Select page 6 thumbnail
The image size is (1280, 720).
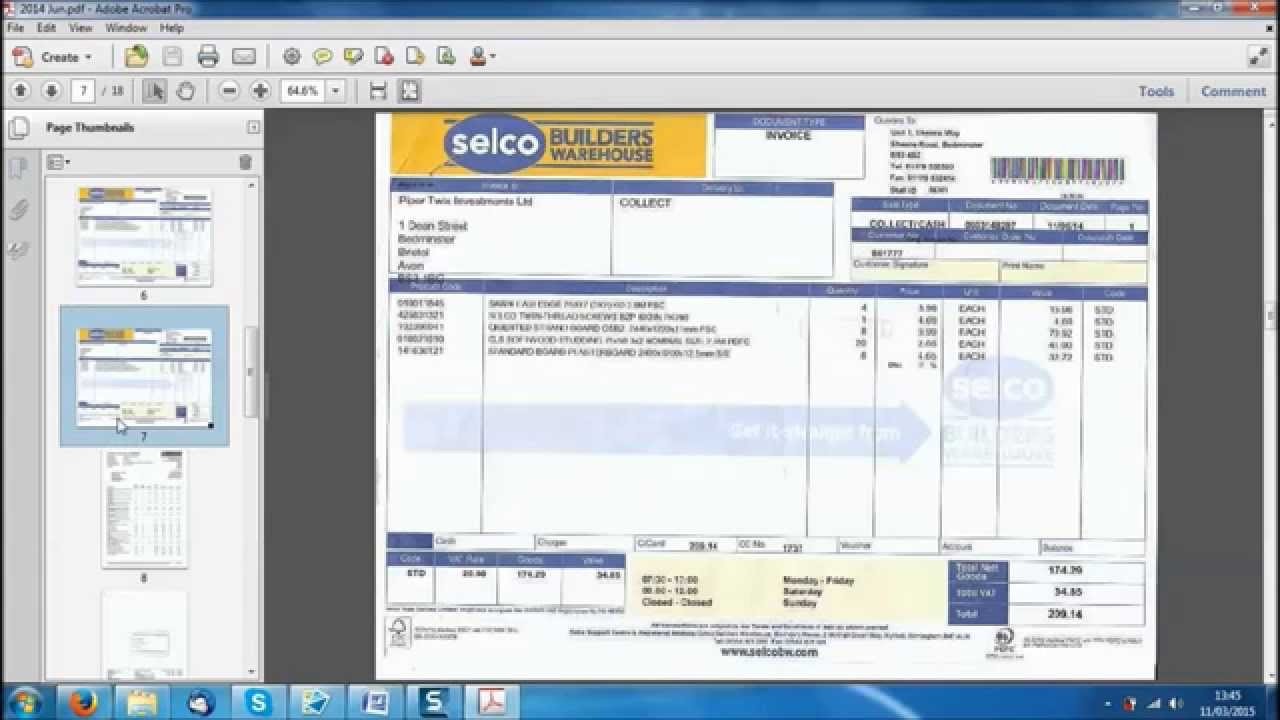(x=144, y=237)
